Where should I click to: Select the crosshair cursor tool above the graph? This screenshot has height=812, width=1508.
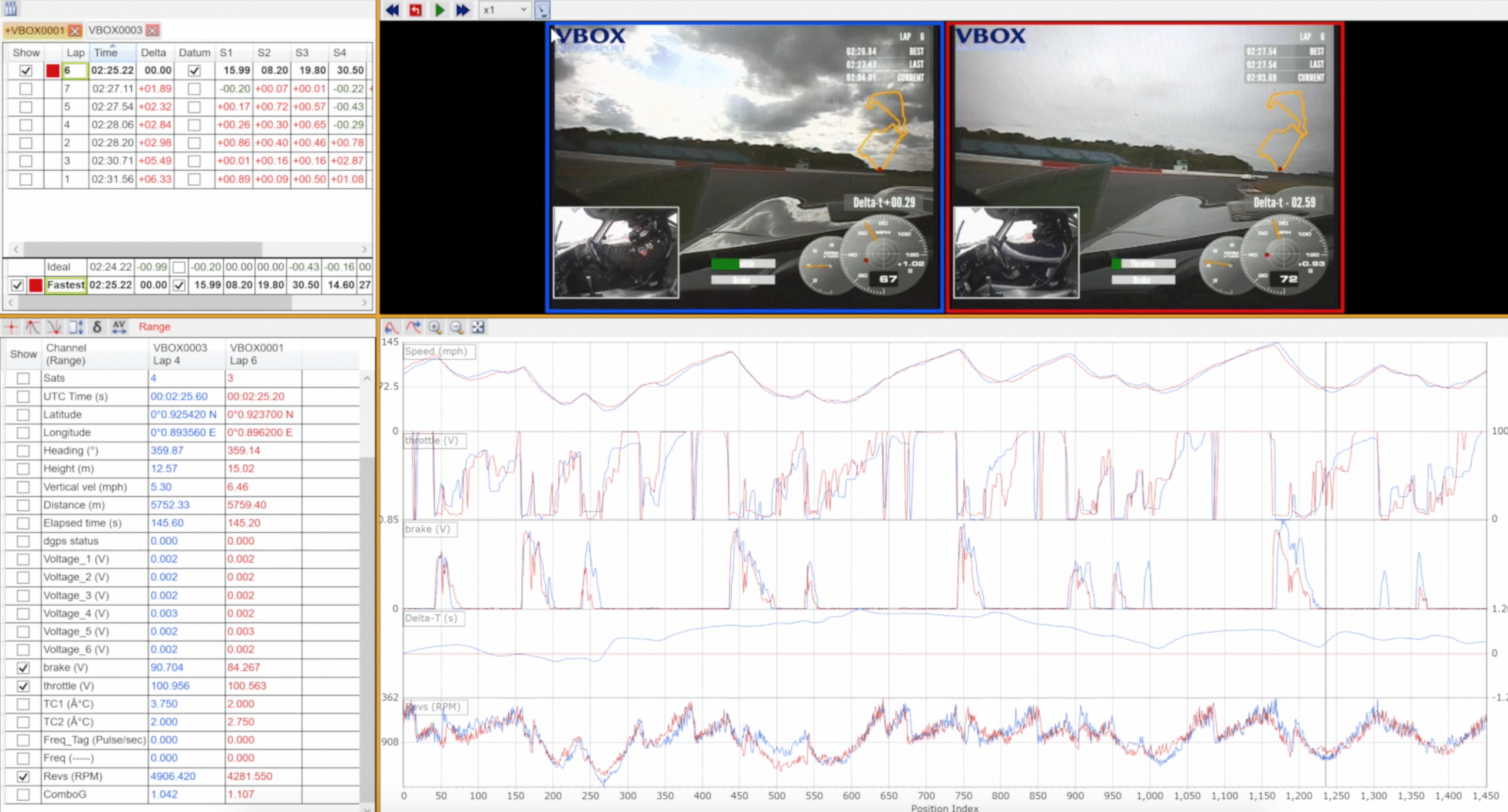tap(12, 327)
